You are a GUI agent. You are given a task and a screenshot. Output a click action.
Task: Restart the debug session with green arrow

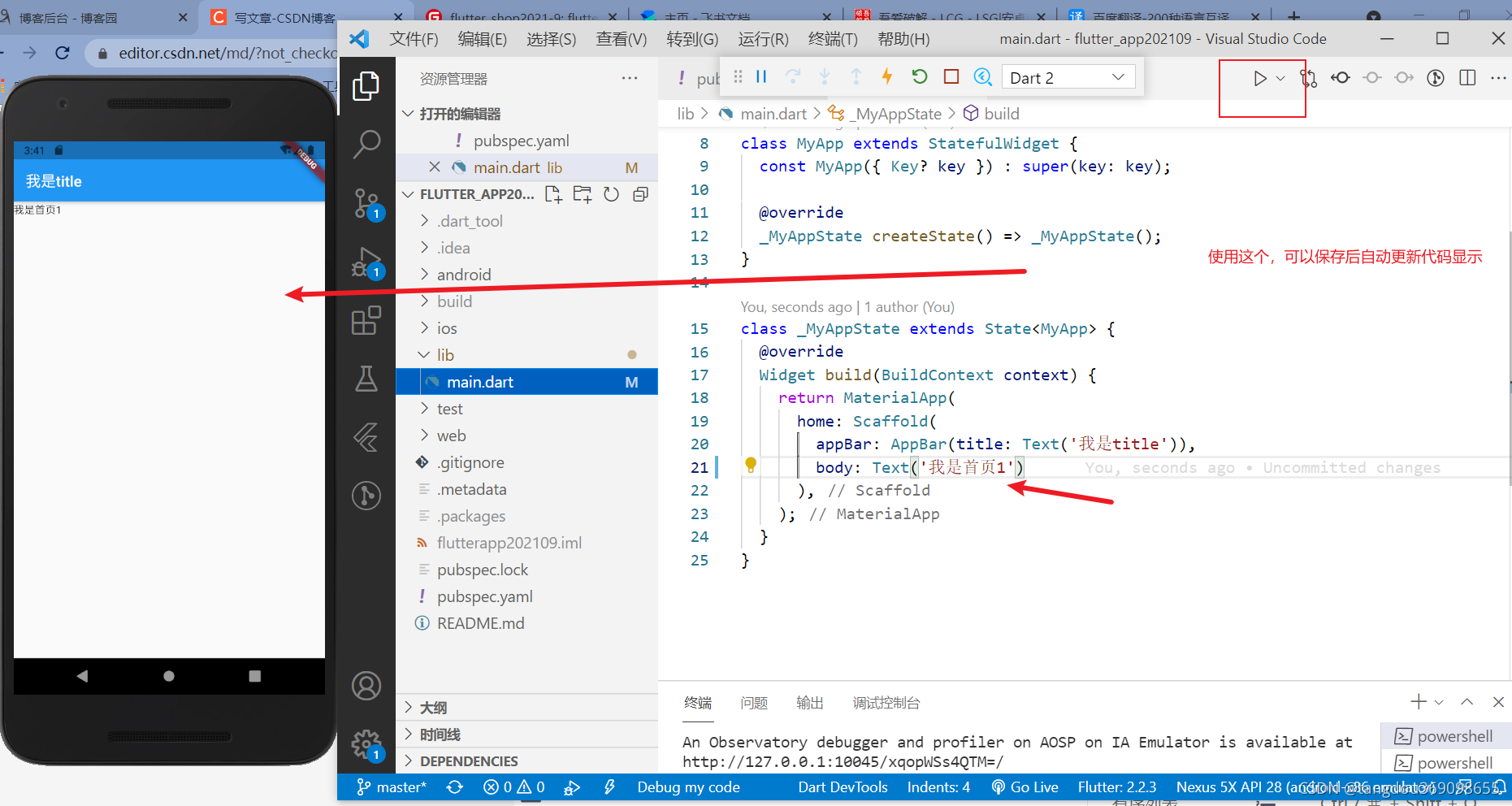coord(919,77)
